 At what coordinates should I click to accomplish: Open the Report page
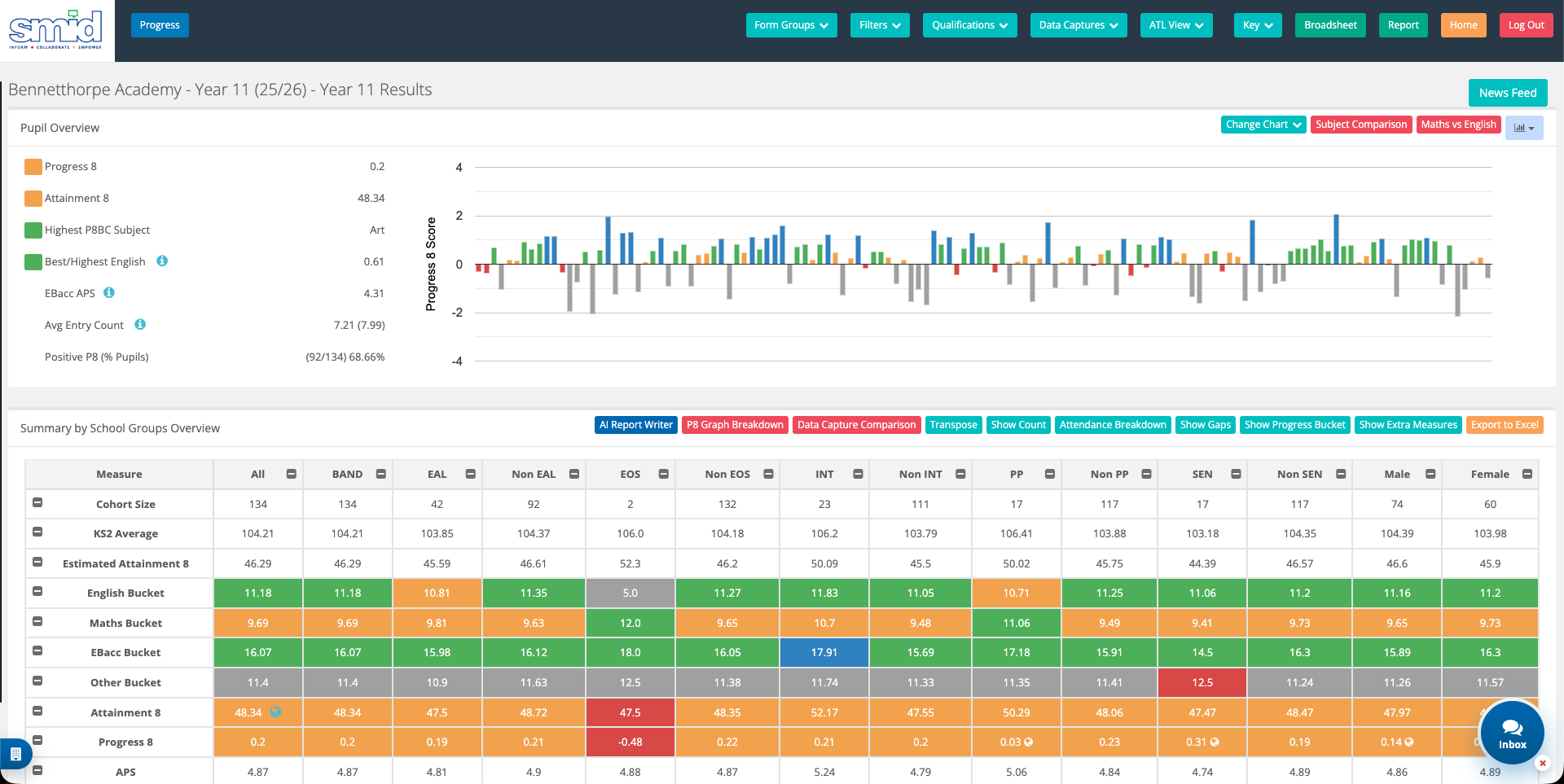click(1403, 25)
